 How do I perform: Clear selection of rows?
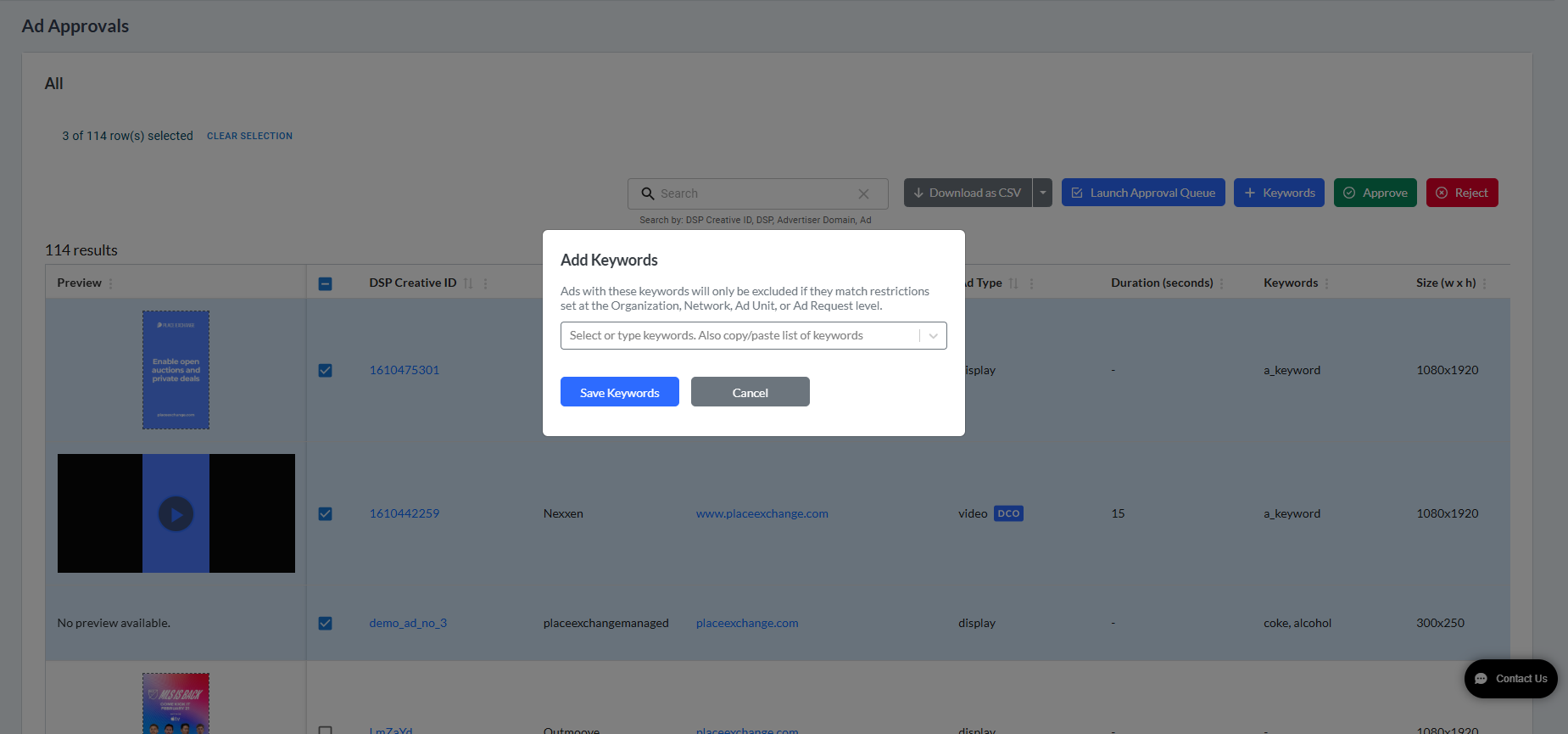tap(249, 136)
